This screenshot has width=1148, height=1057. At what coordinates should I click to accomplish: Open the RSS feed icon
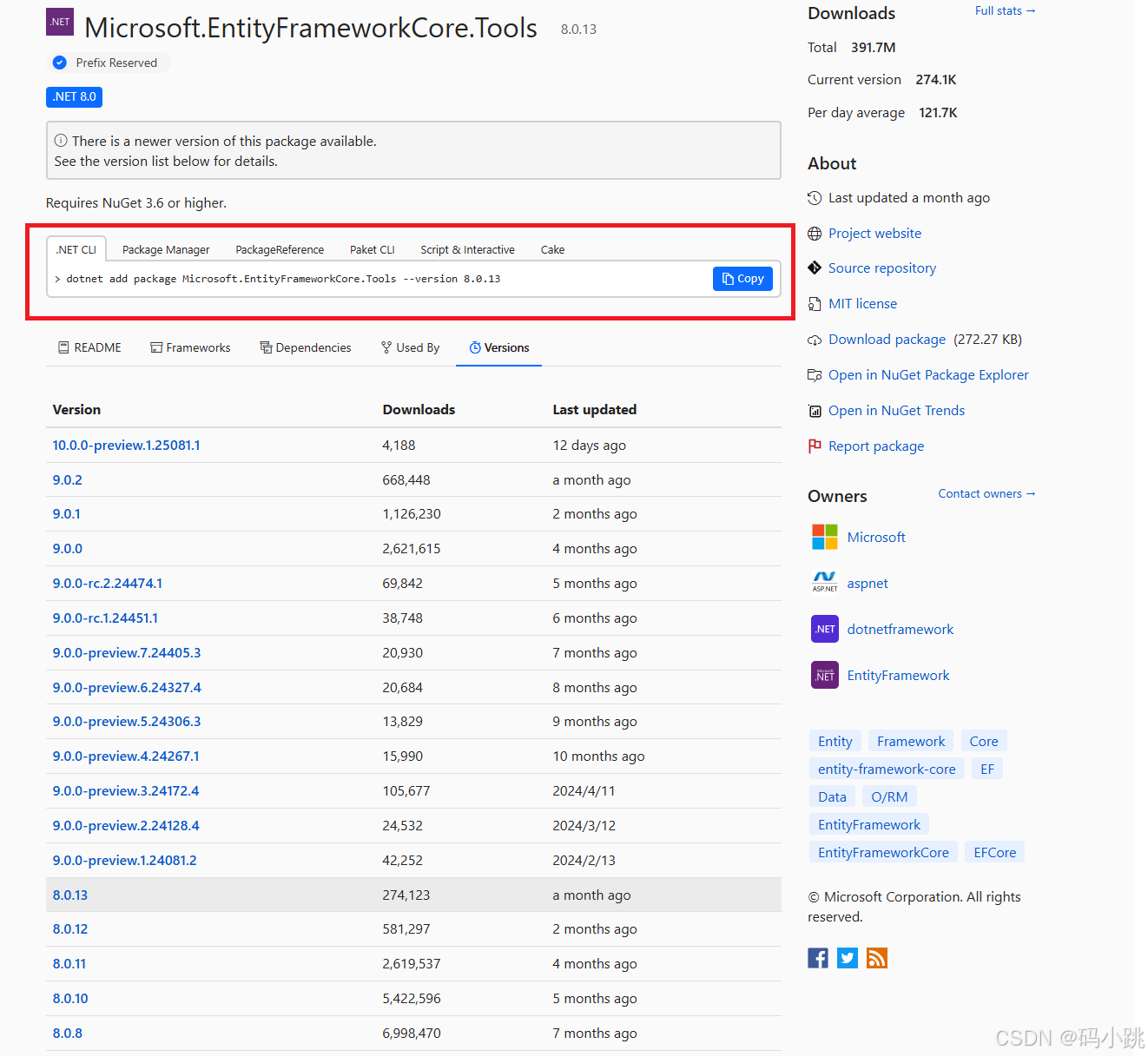tap(877, 958)
